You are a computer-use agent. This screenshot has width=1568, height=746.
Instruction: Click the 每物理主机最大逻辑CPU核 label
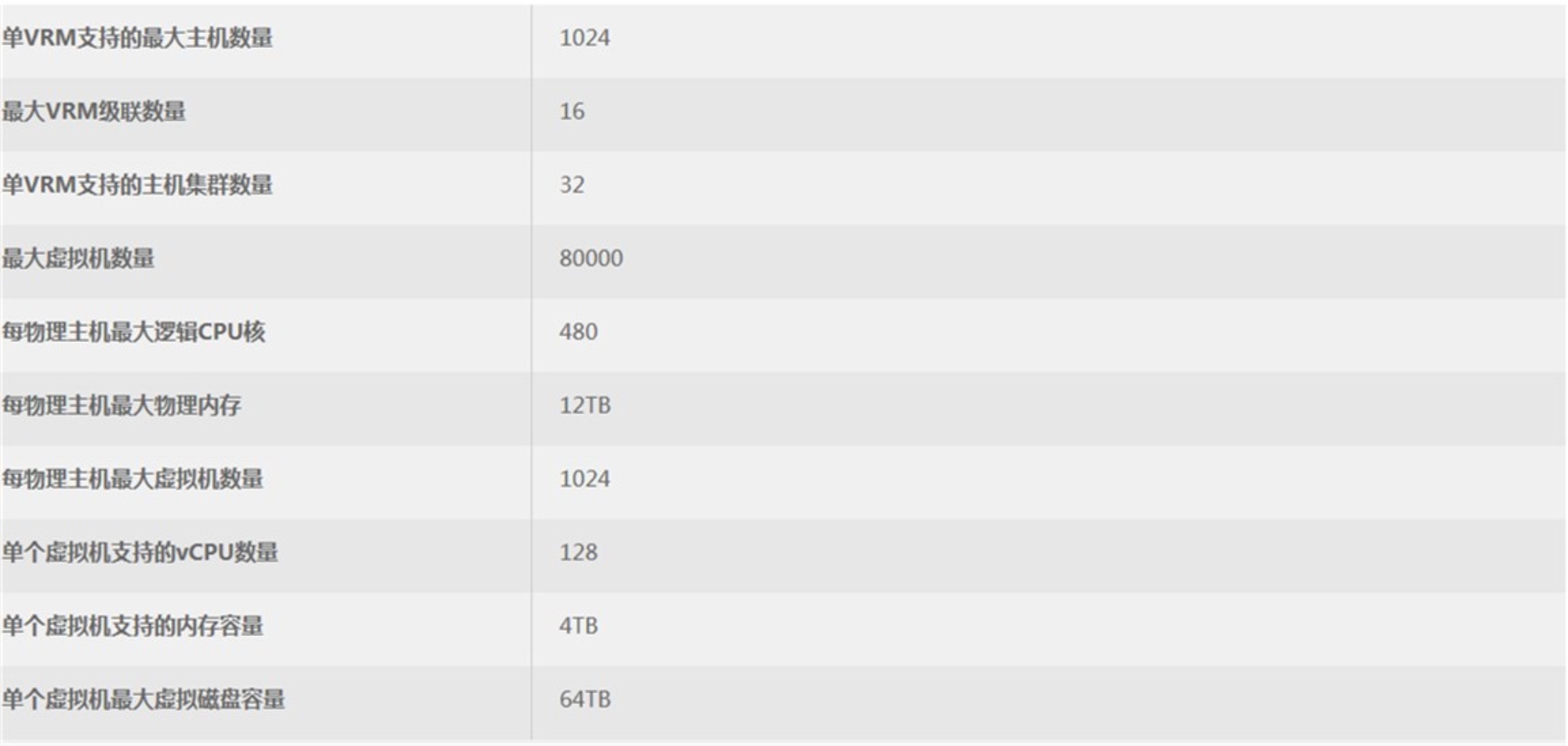[x=133, y=332]
